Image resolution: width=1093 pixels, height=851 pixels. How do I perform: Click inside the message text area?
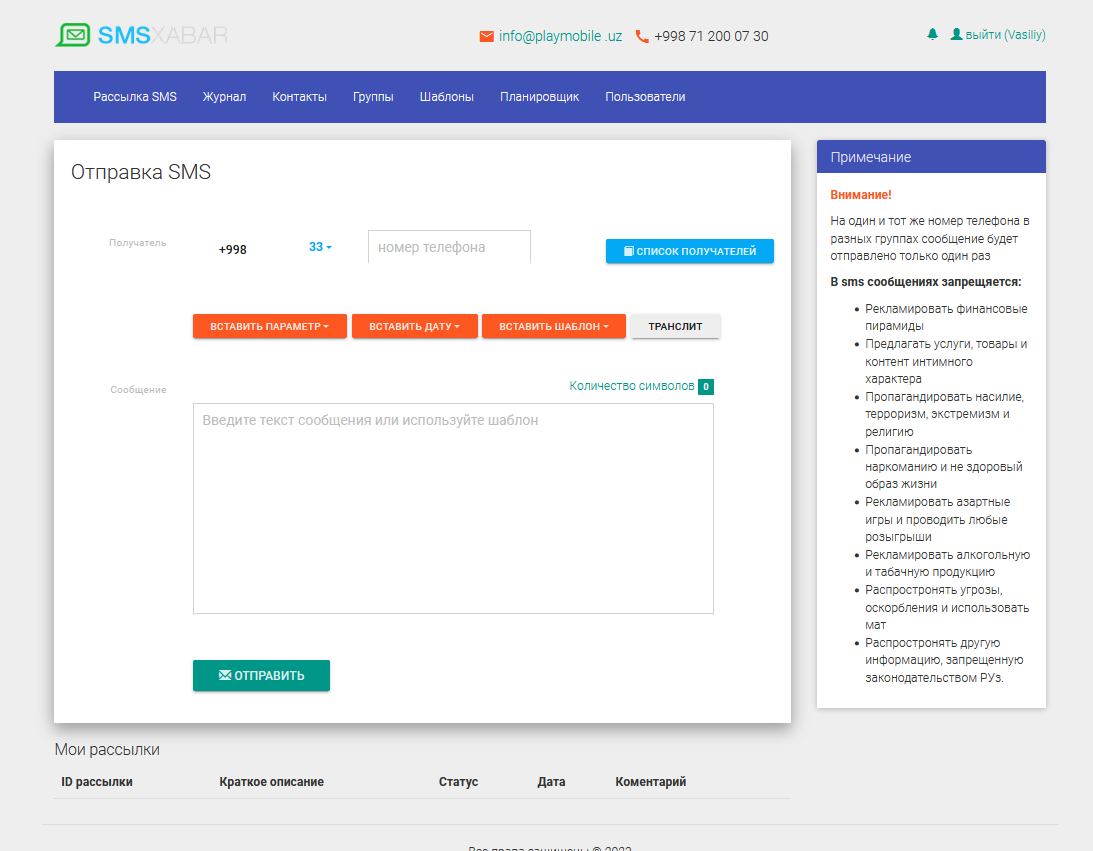[x=453, y=510]
